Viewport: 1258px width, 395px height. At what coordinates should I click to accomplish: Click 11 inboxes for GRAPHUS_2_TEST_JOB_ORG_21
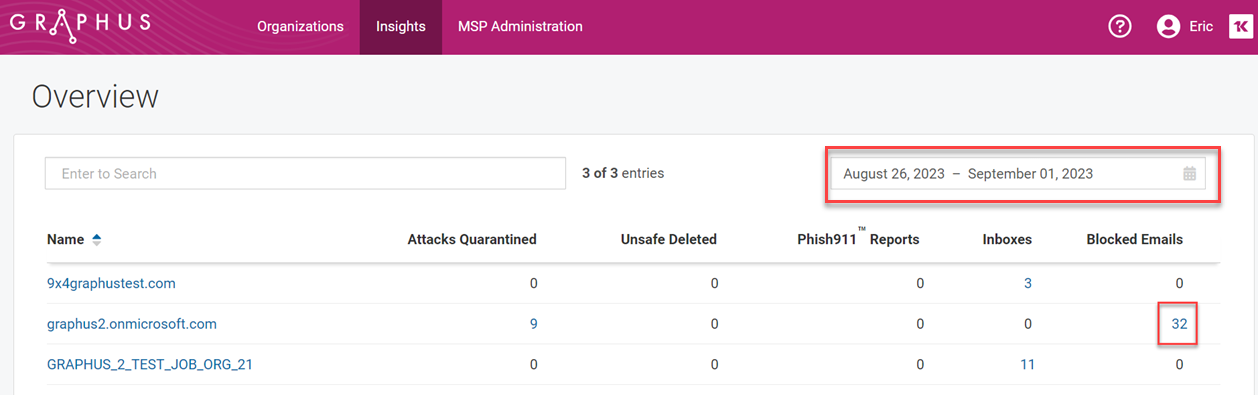click(x=1027, y=365)
